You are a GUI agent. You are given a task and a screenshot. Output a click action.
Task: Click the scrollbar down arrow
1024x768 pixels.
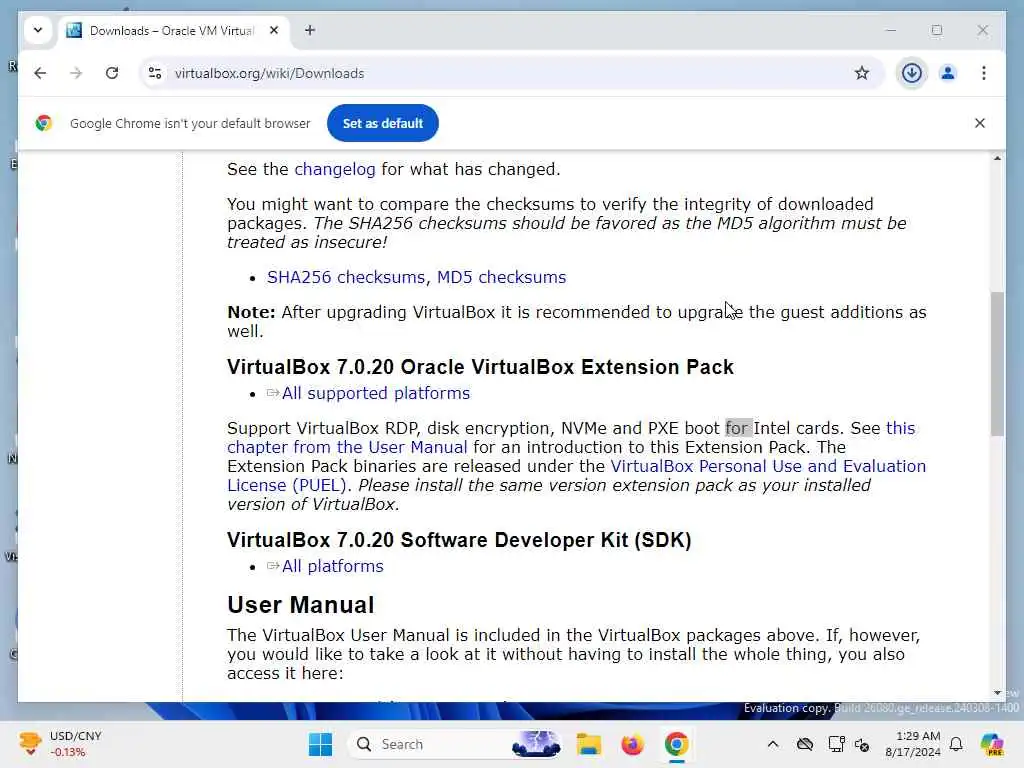click(997, 693)
